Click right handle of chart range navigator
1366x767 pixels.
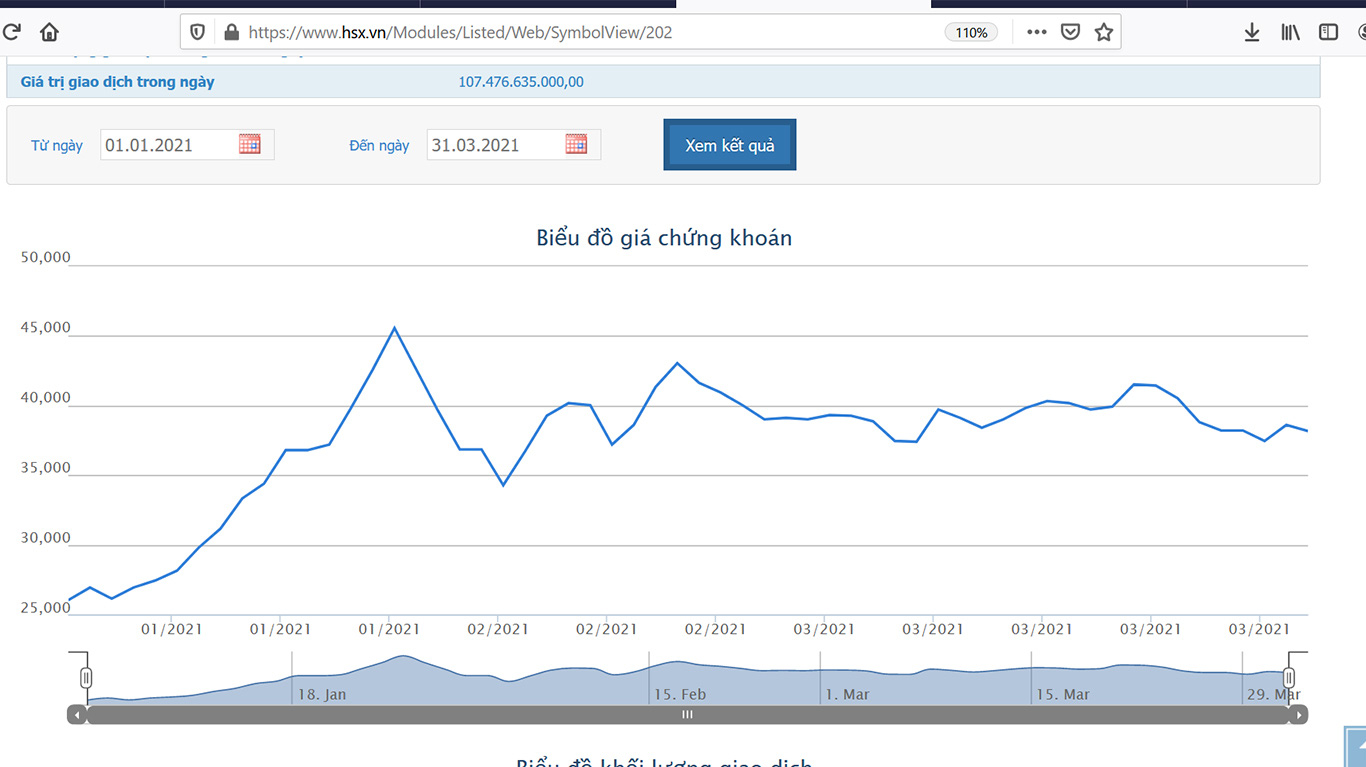(1289, 678)
